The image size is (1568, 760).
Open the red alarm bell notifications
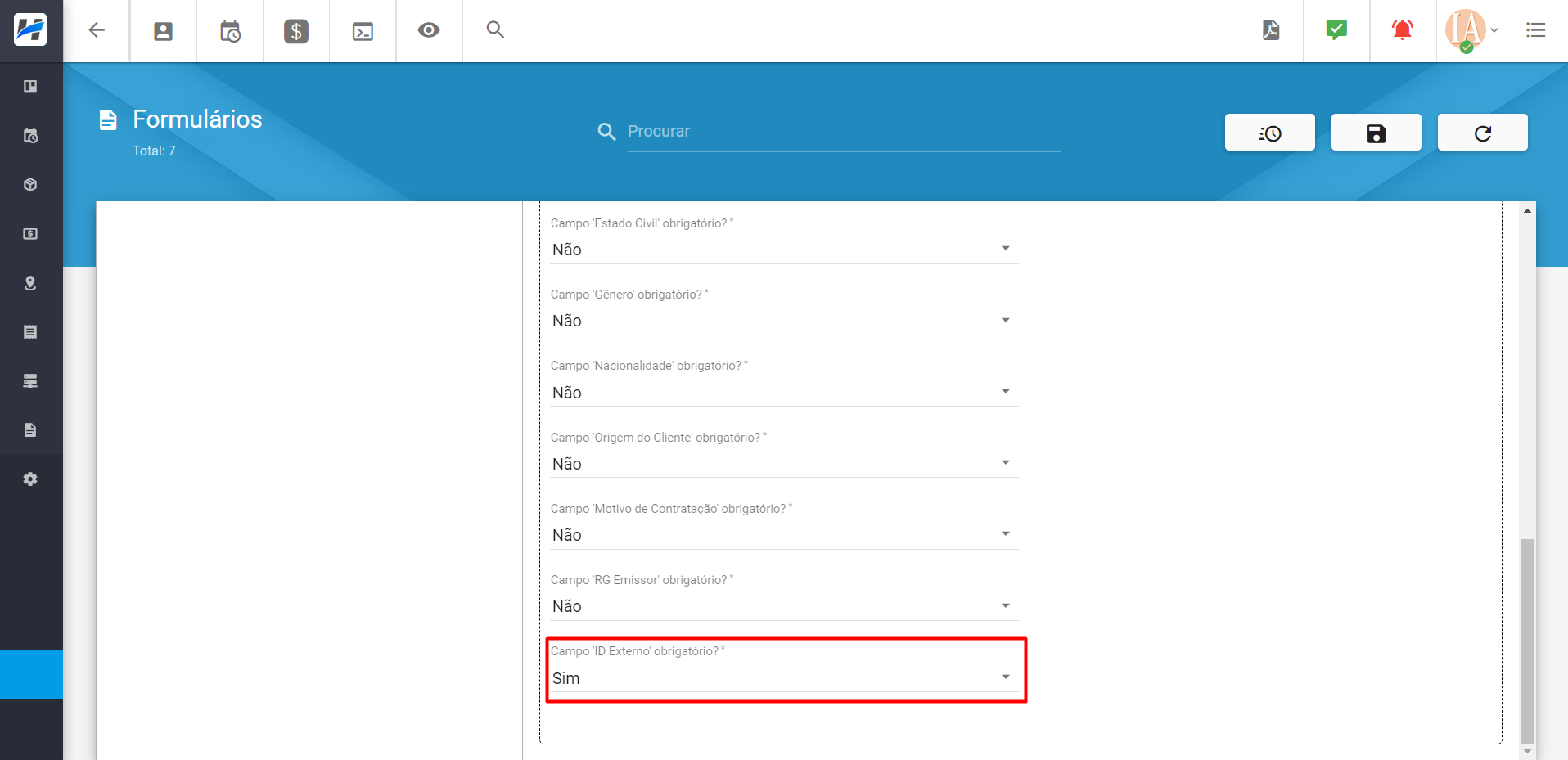click(x=1403, y=30)
